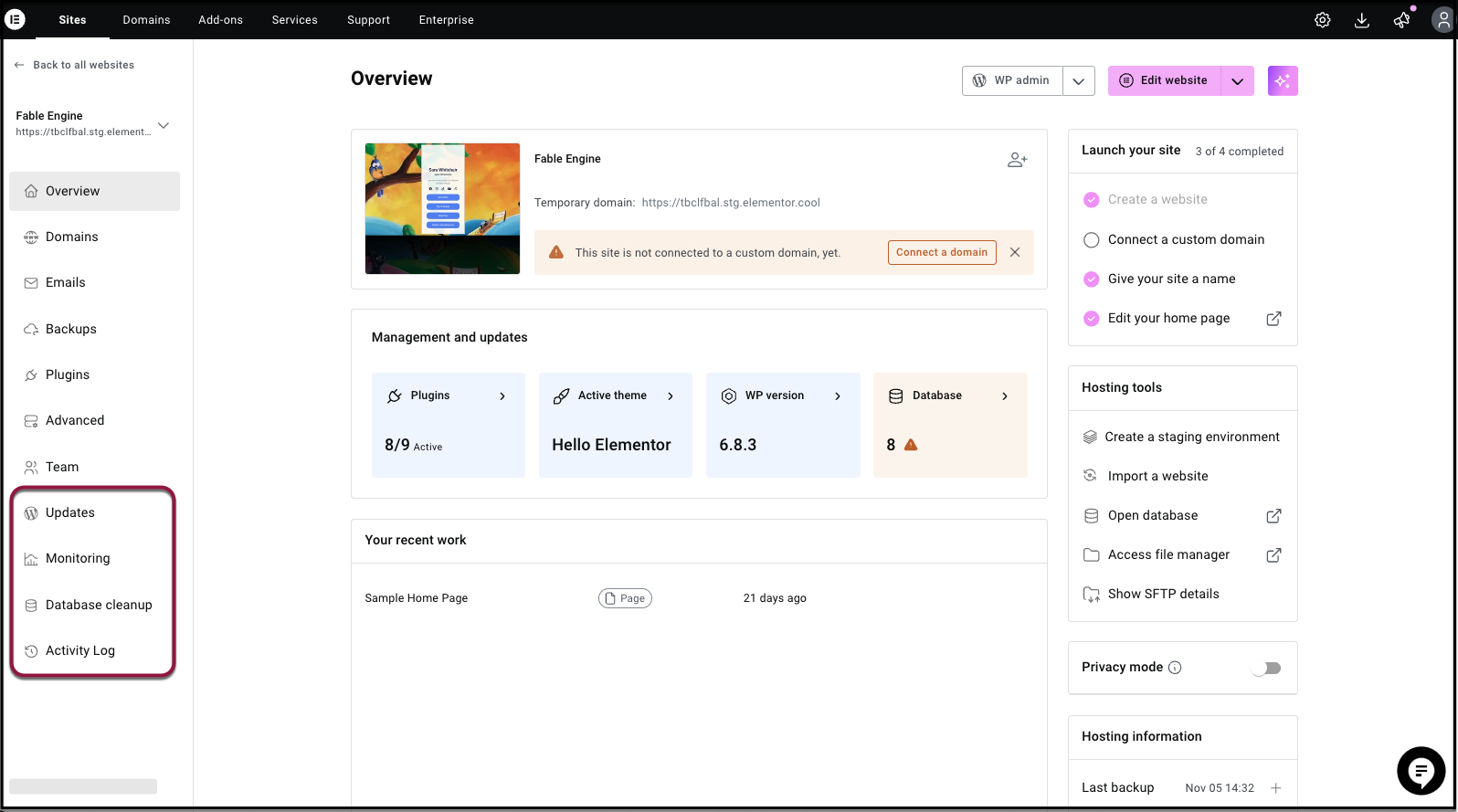Click the Connect a domain button
The image size is (1458, 812).
(x=941, y=252)
